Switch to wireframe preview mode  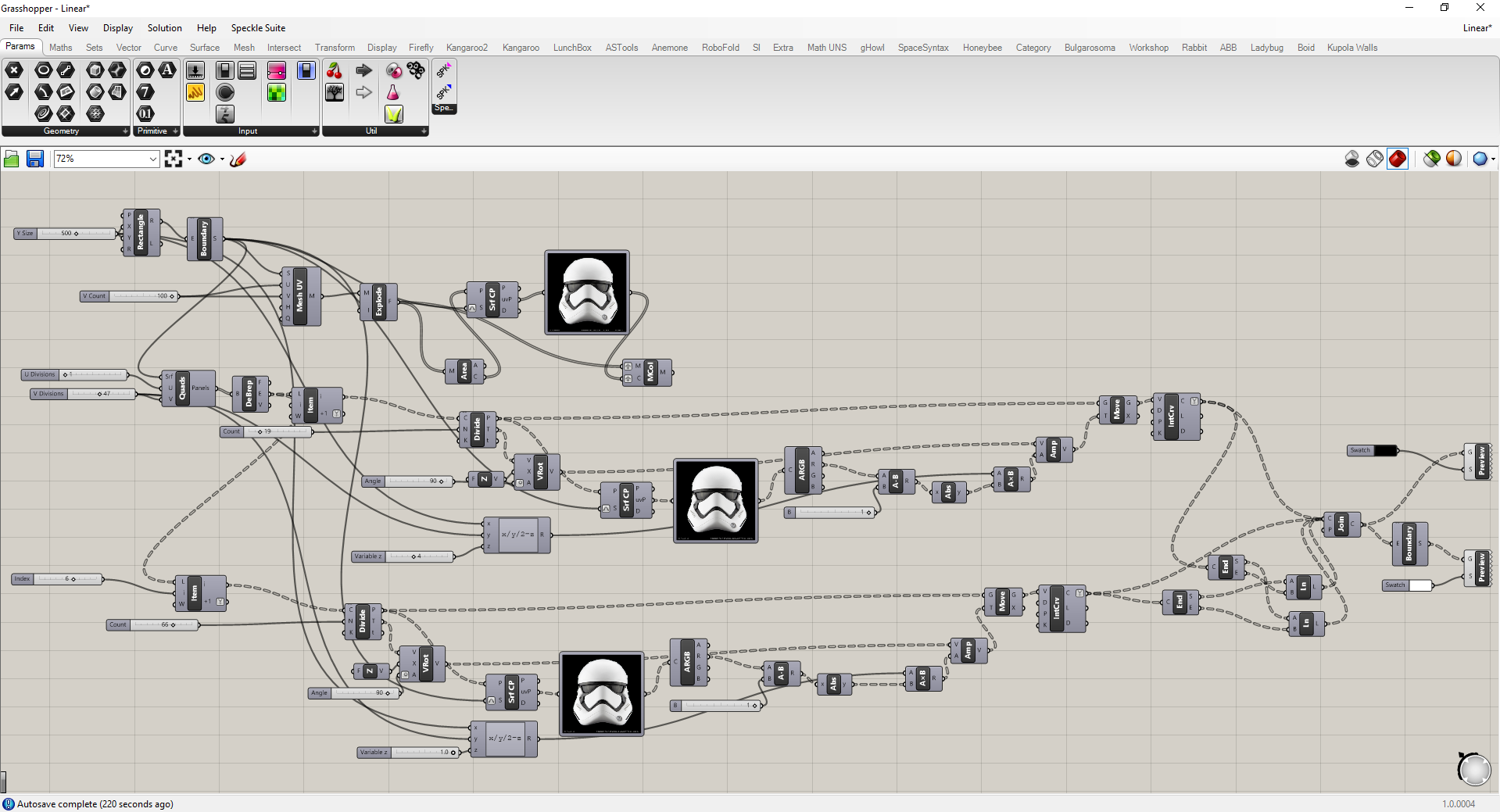point(1375,159)
